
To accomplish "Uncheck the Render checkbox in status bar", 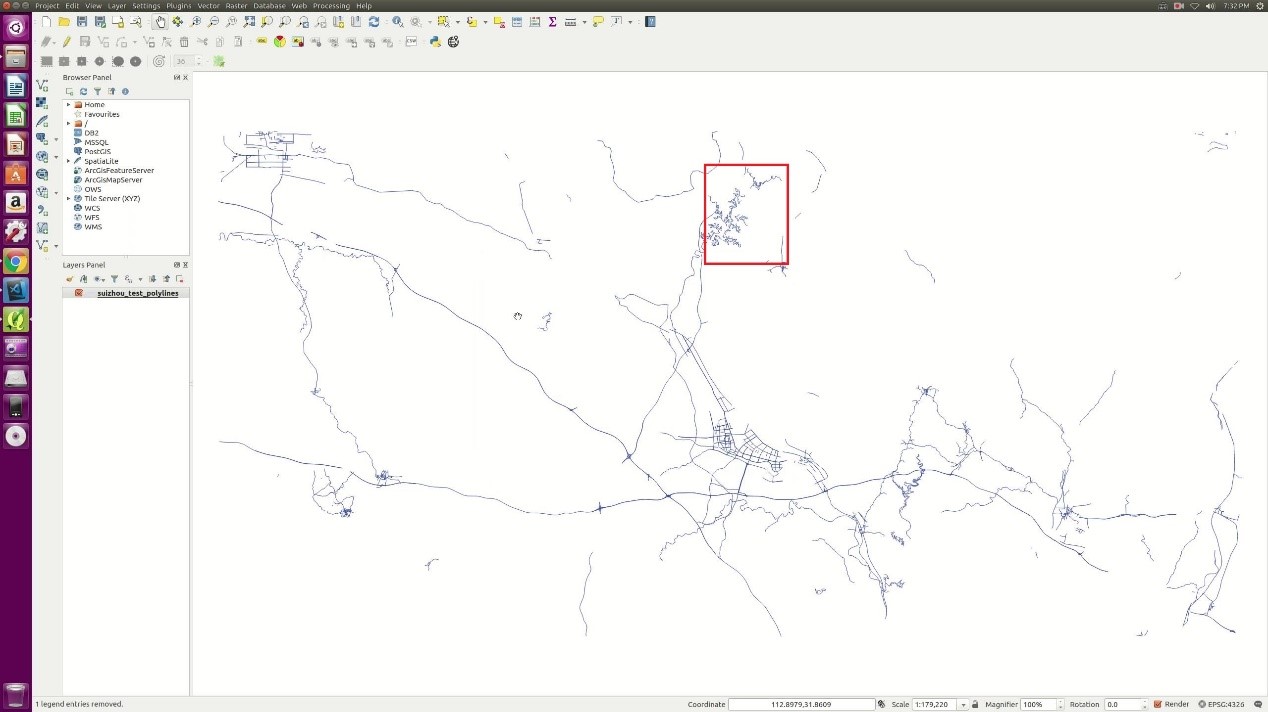I will (1158, 704).
